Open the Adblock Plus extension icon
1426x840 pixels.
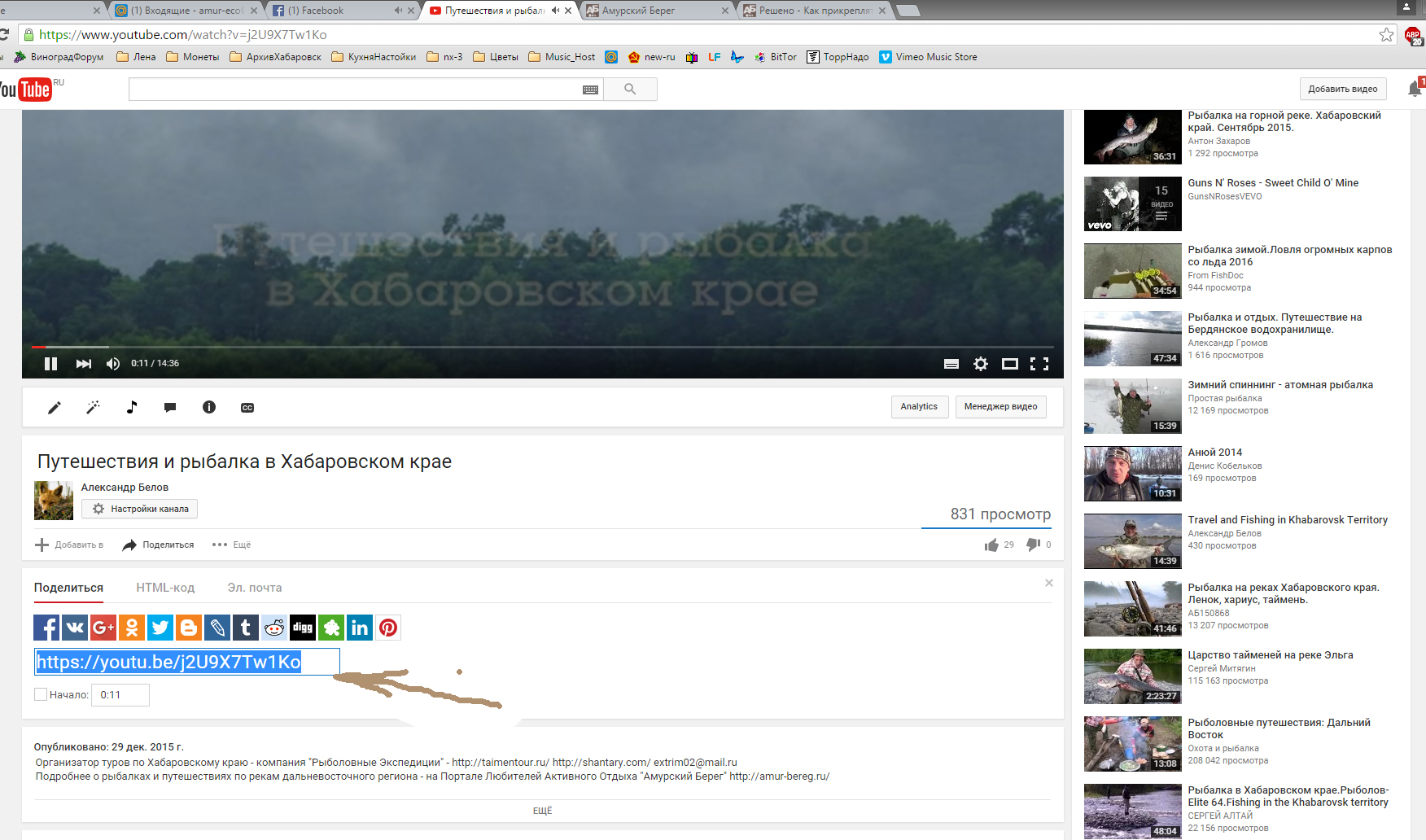[x=1413, y=35]
